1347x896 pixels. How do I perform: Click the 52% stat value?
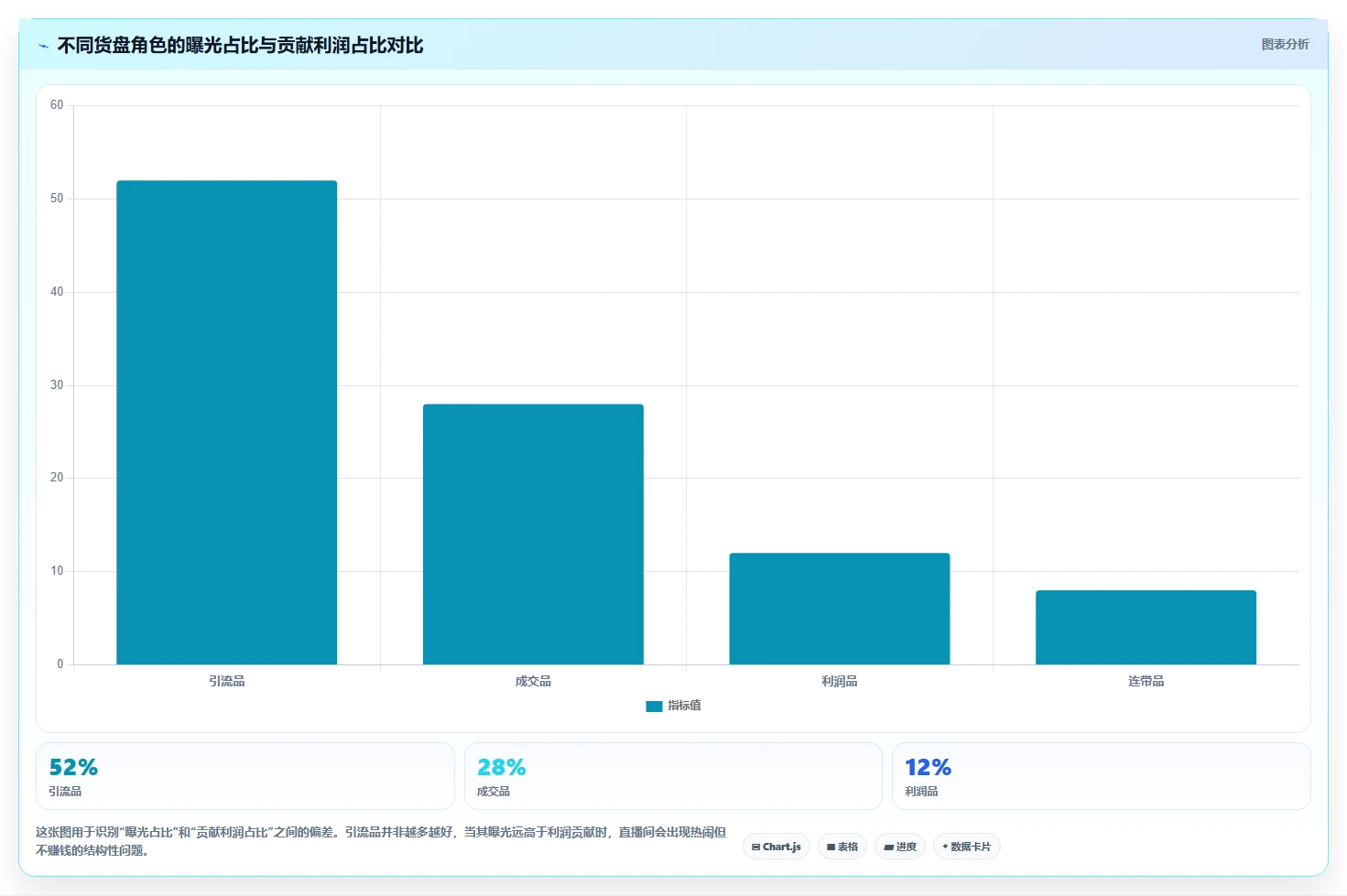(73, 767)
